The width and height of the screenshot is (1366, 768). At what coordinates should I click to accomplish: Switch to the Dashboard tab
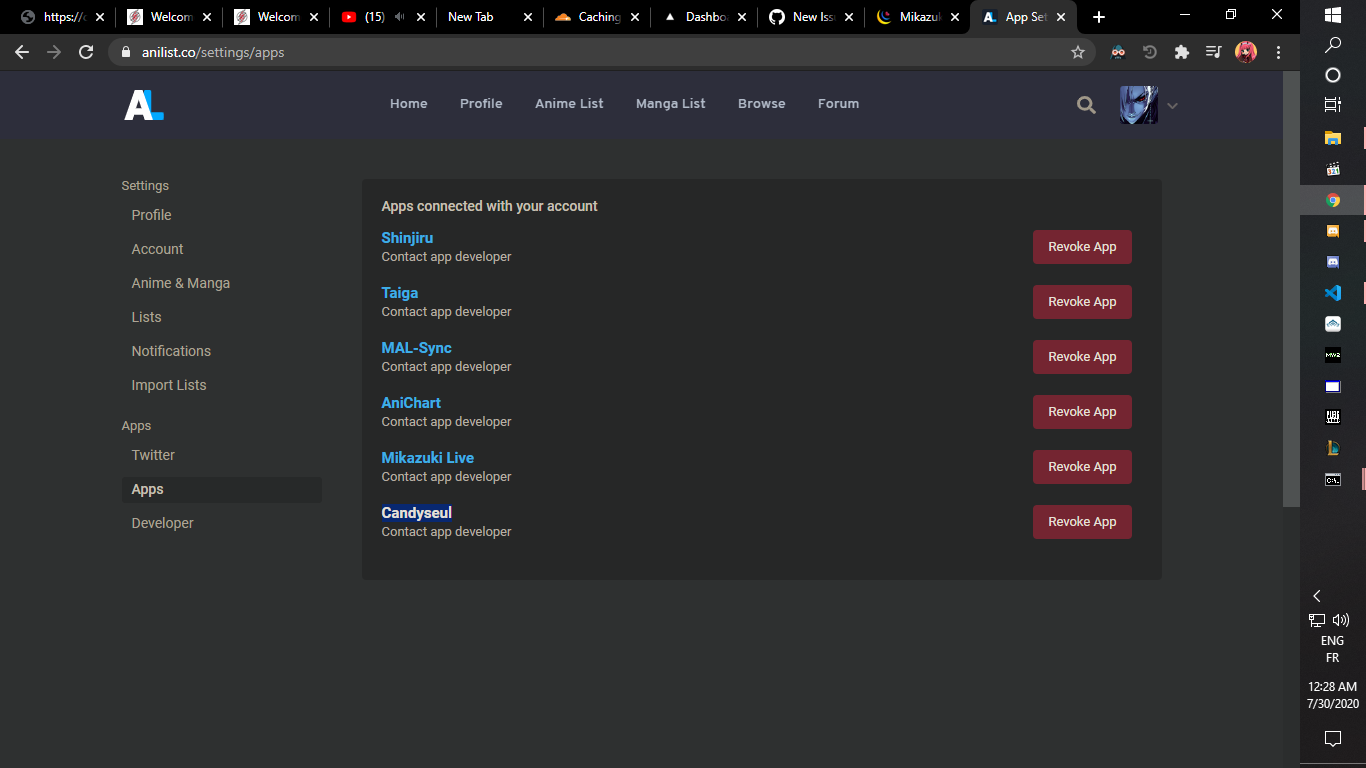click(x=704, y=17)
